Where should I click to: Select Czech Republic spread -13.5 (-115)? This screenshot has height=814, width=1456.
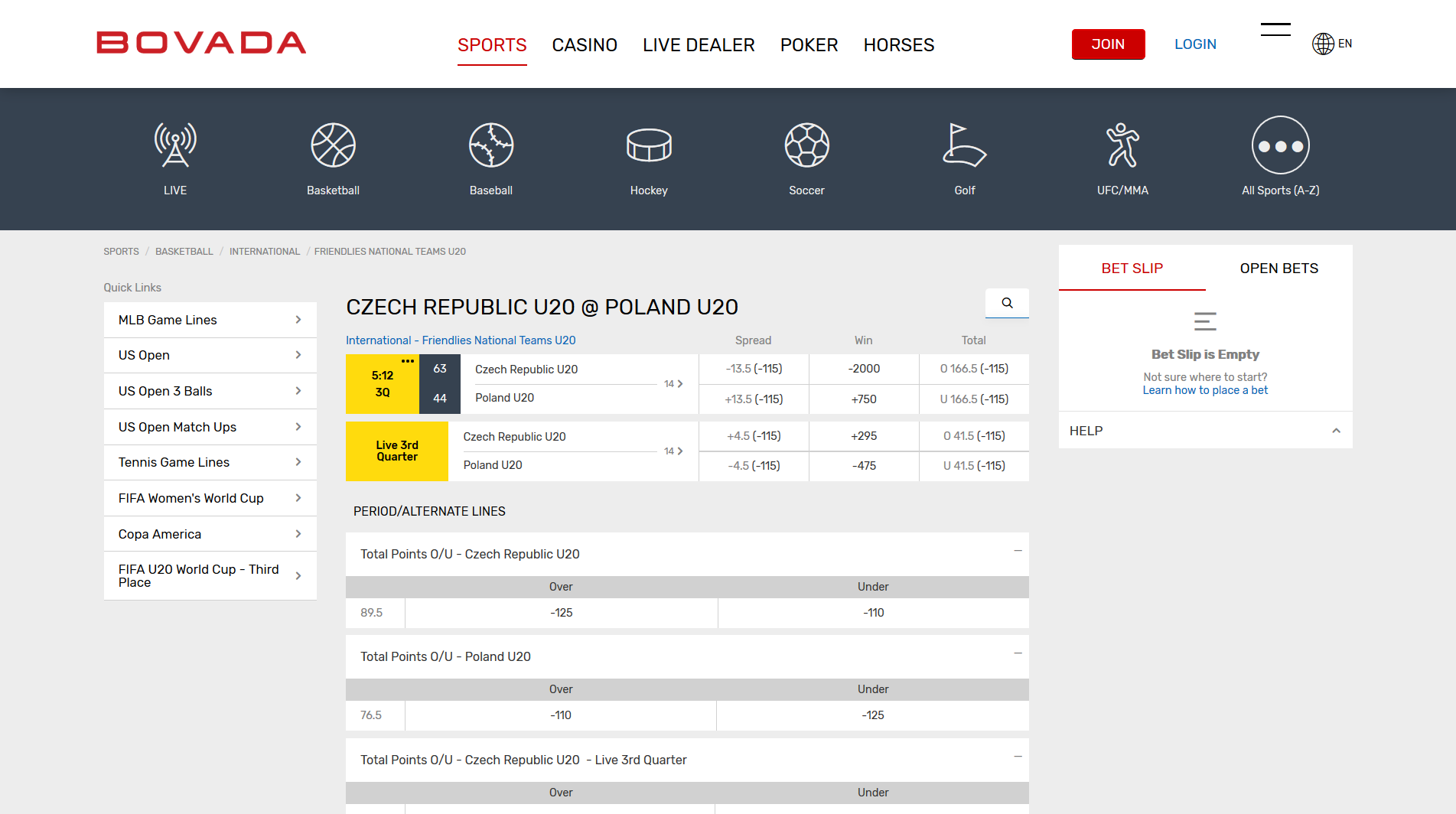[754, 369]
